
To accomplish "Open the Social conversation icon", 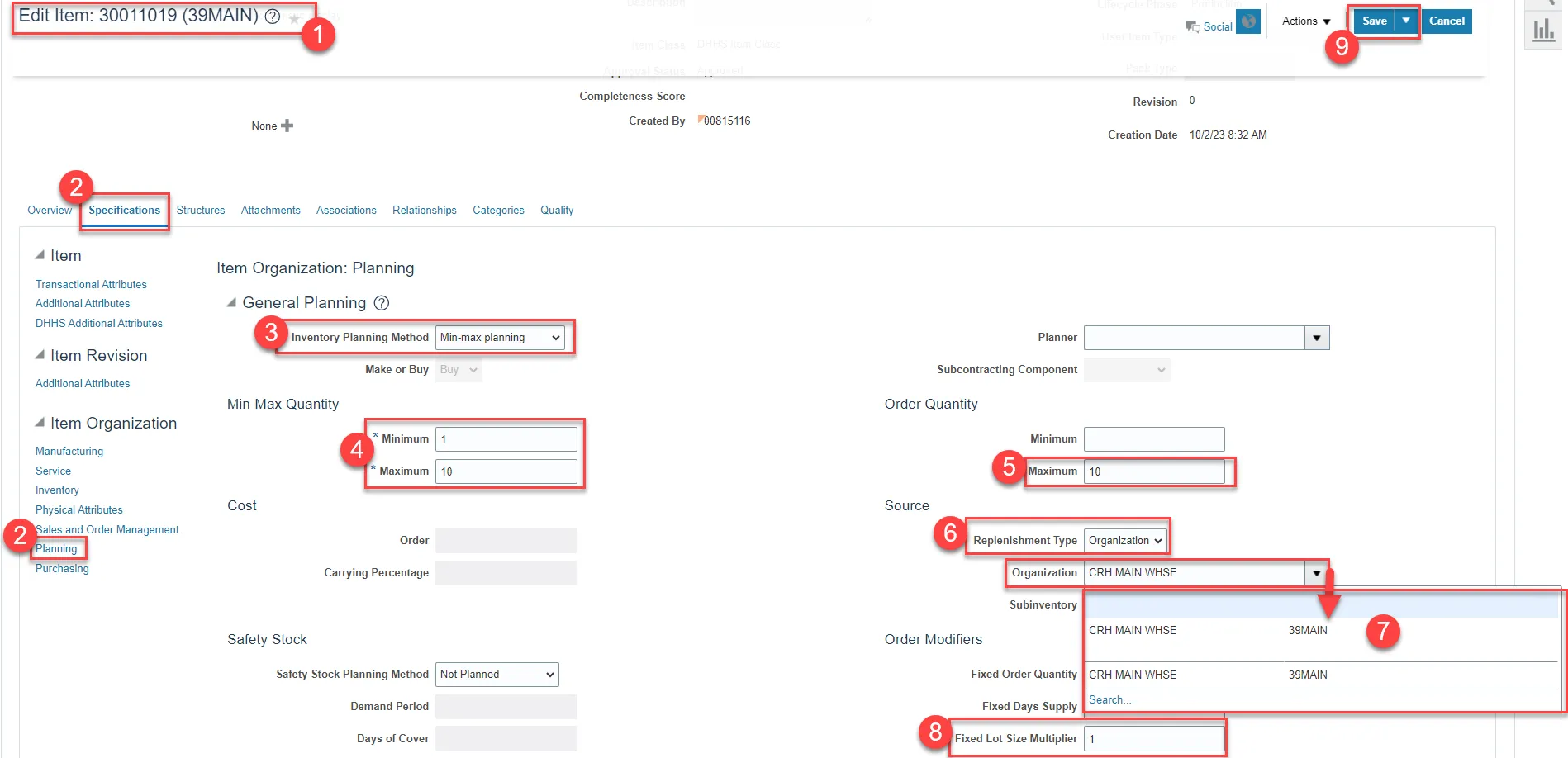I will click(1193, 26).
